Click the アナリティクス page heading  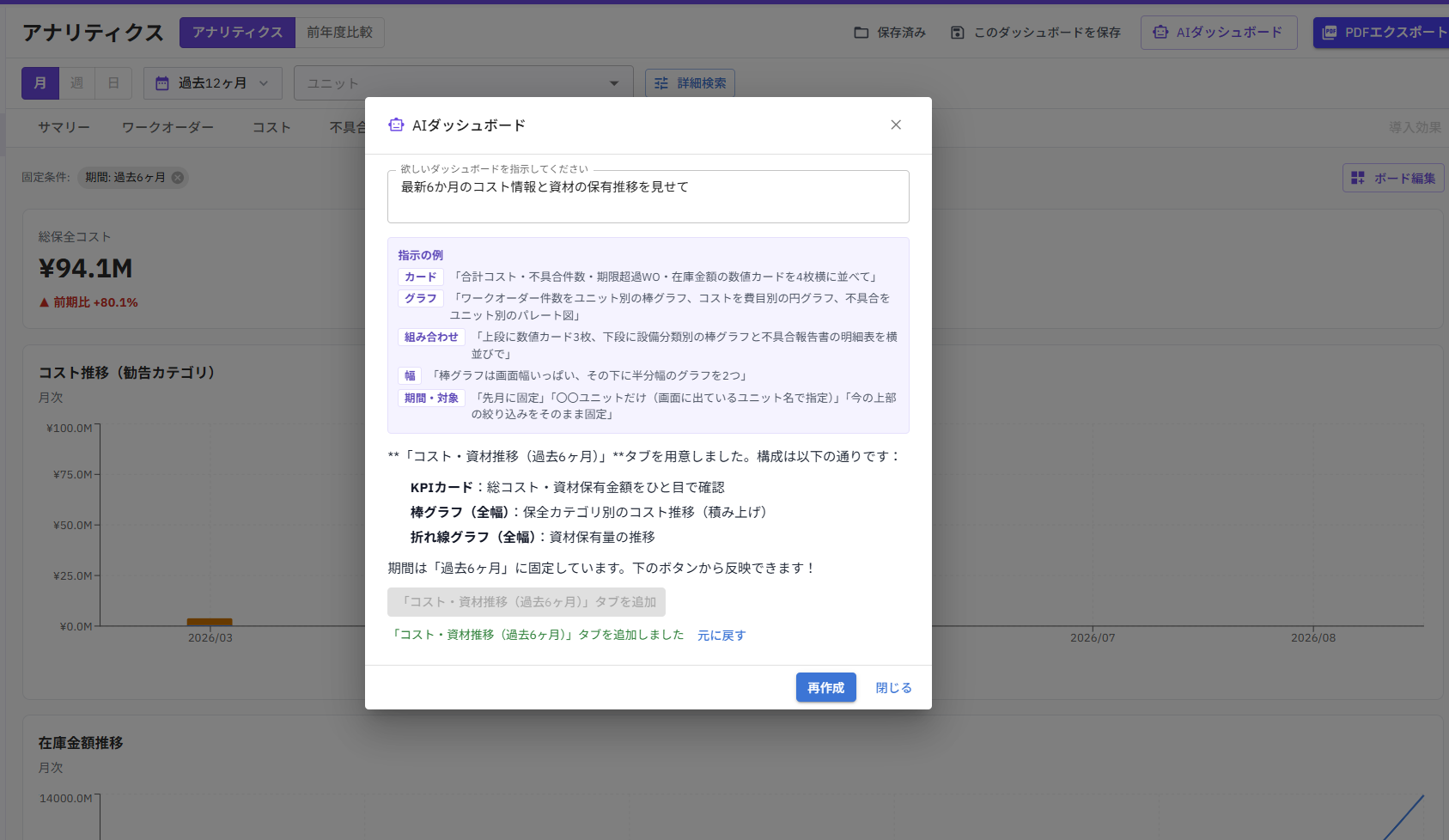(93, 33)
